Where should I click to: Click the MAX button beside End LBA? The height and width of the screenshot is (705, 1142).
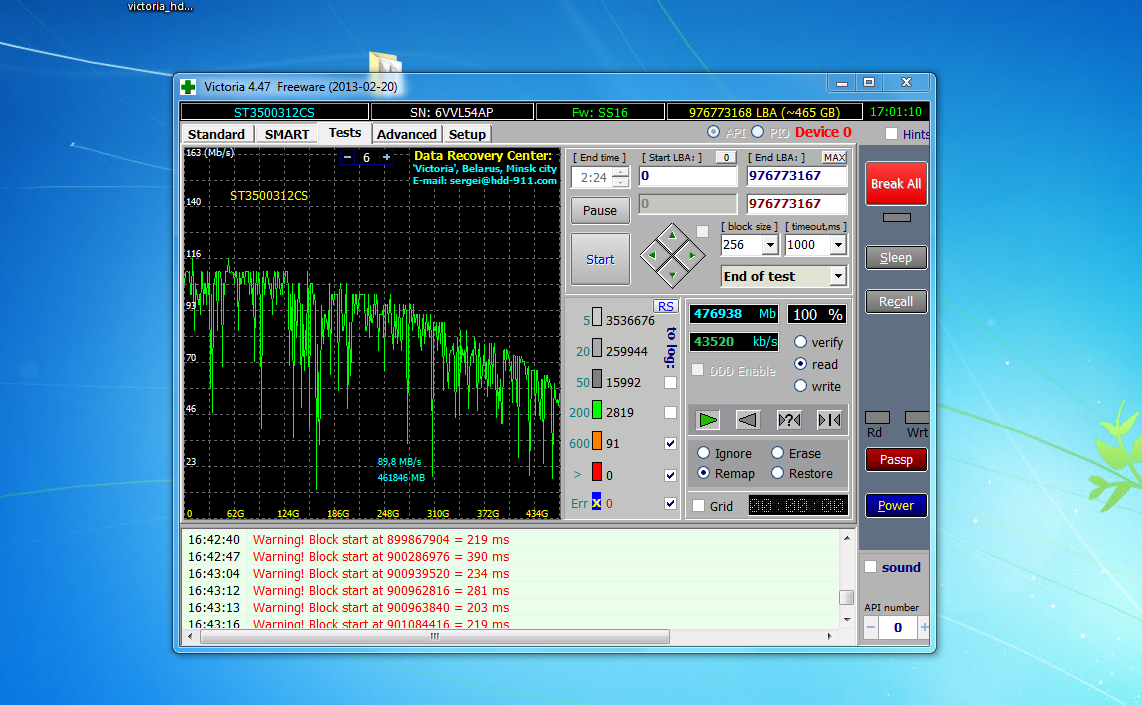(834, 157)
